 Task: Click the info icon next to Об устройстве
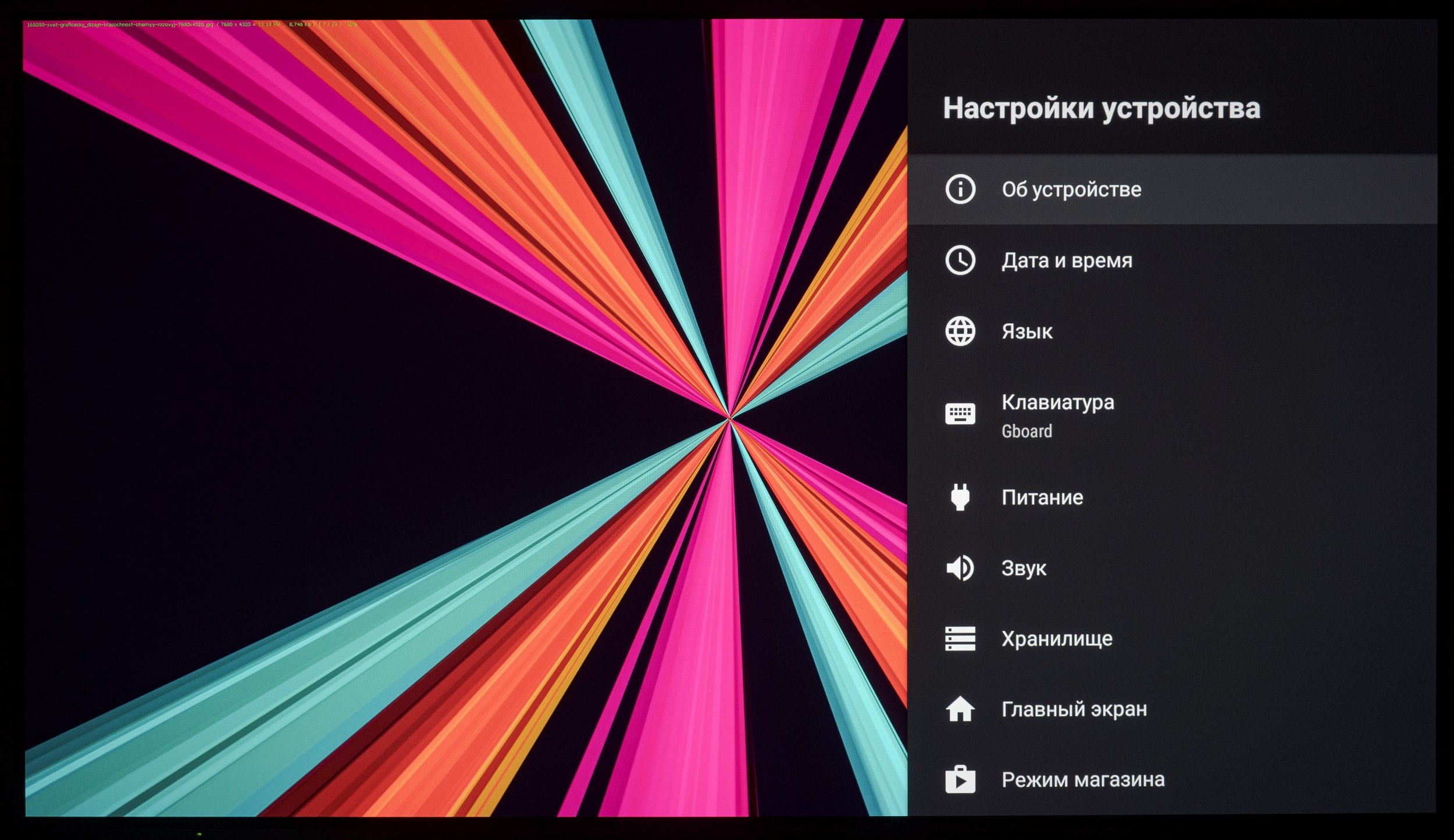pyautogui.click(x=960, y=189)
